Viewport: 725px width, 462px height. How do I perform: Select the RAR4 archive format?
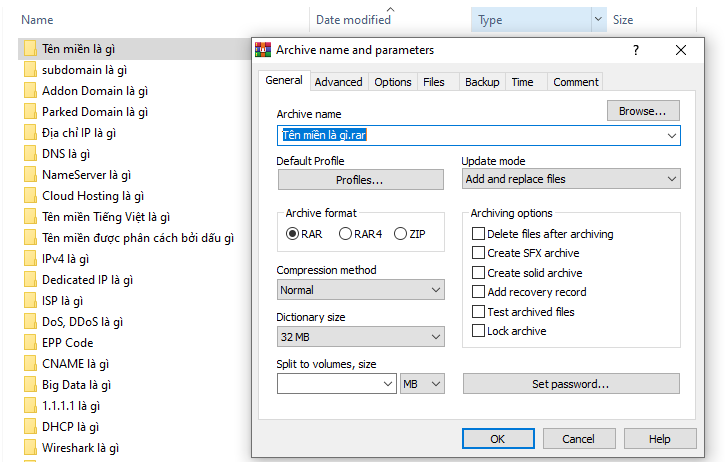[x=346, y=234]
